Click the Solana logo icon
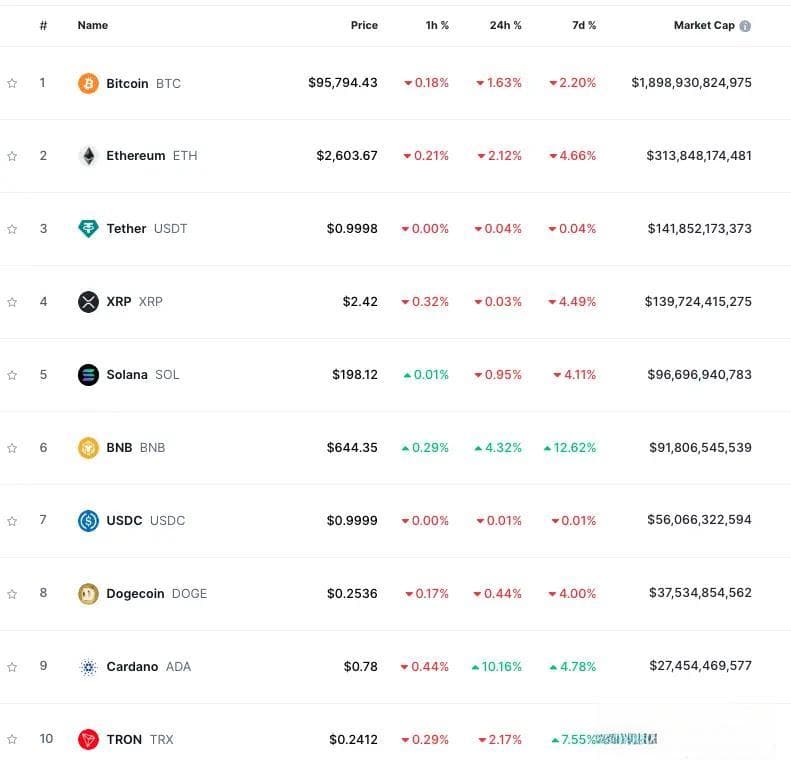 (88, 375)
